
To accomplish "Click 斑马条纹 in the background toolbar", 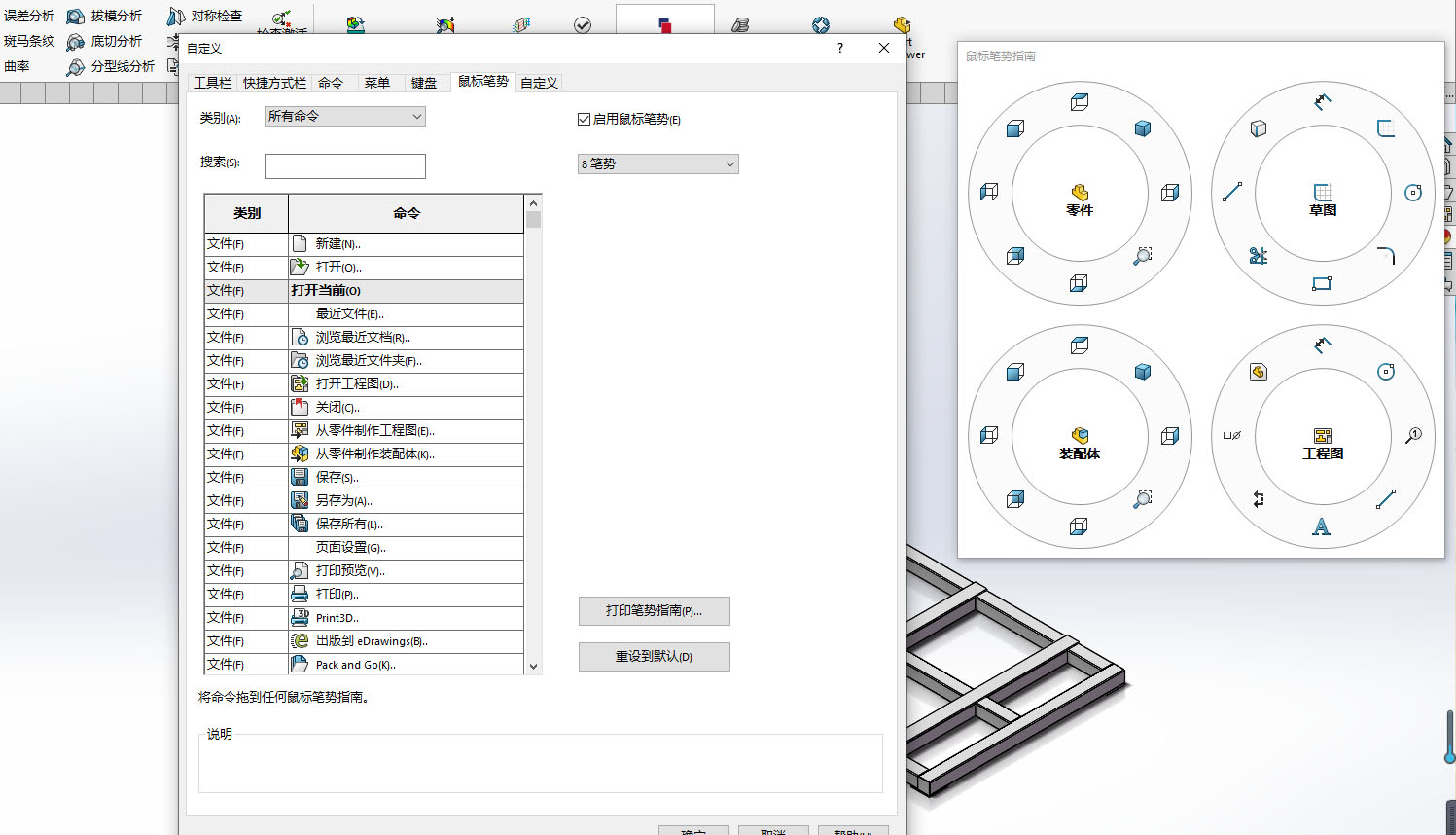I will tap(29, 41).
